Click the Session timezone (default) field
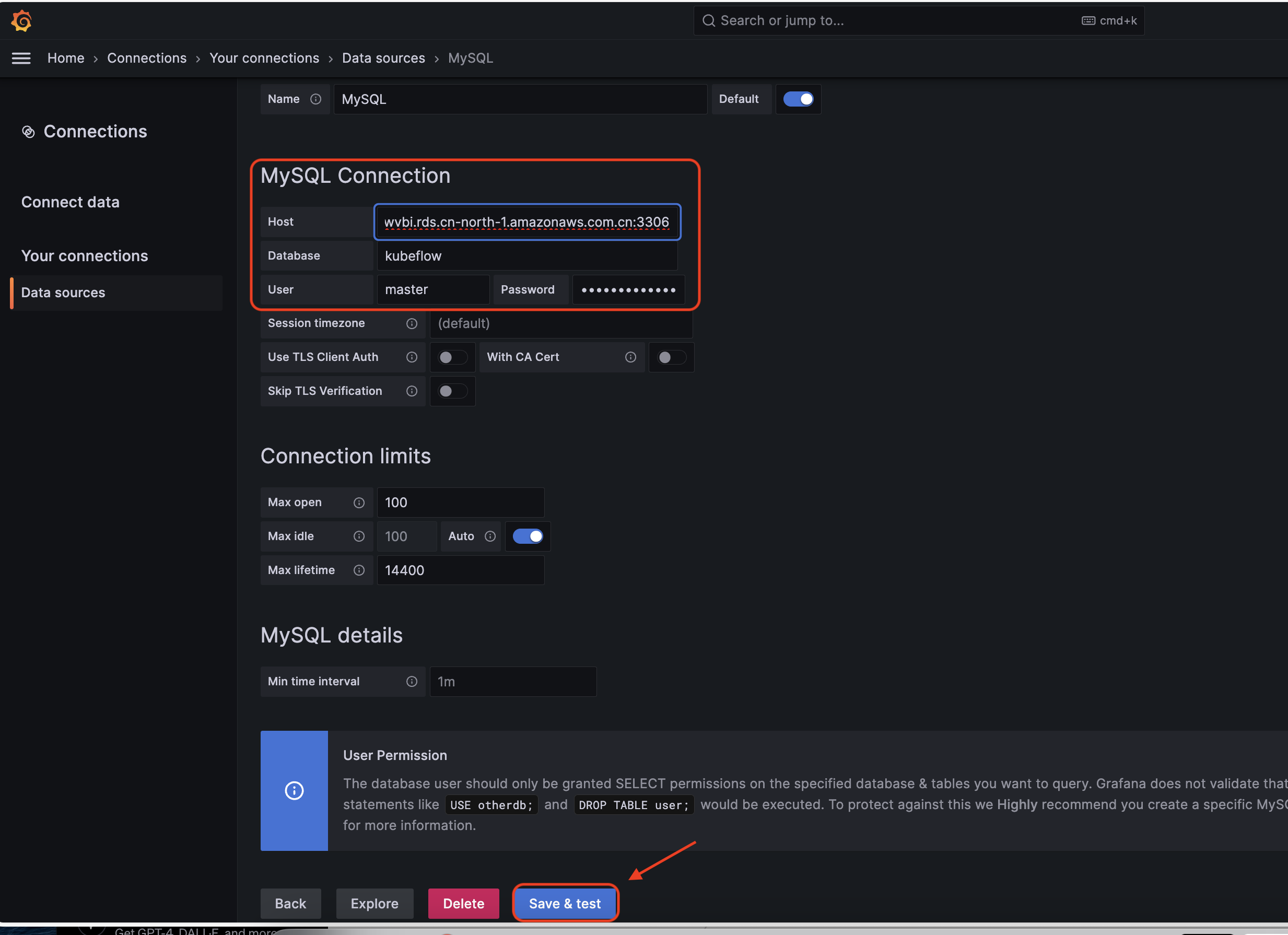Viewport: 1288px width, 935px height. (x=561, y=323)
